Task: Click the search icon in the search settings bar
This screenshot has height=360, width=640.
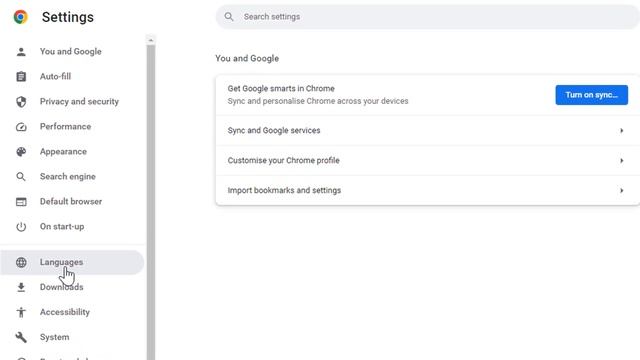Action: pos(229,17)
